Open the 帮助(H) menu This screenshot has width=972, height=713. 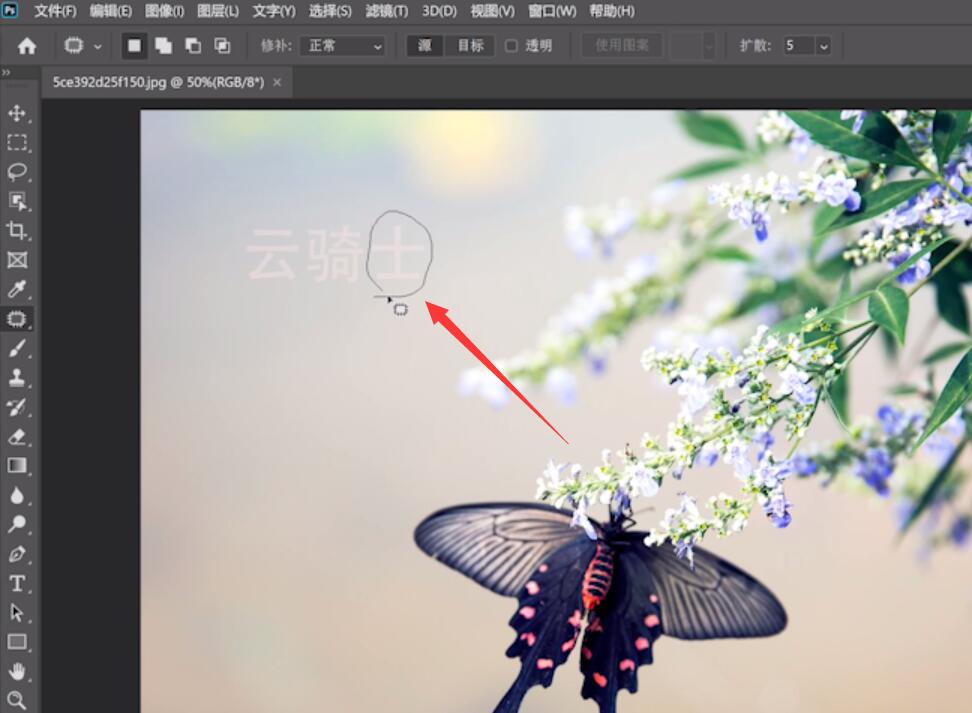point(611,11)
